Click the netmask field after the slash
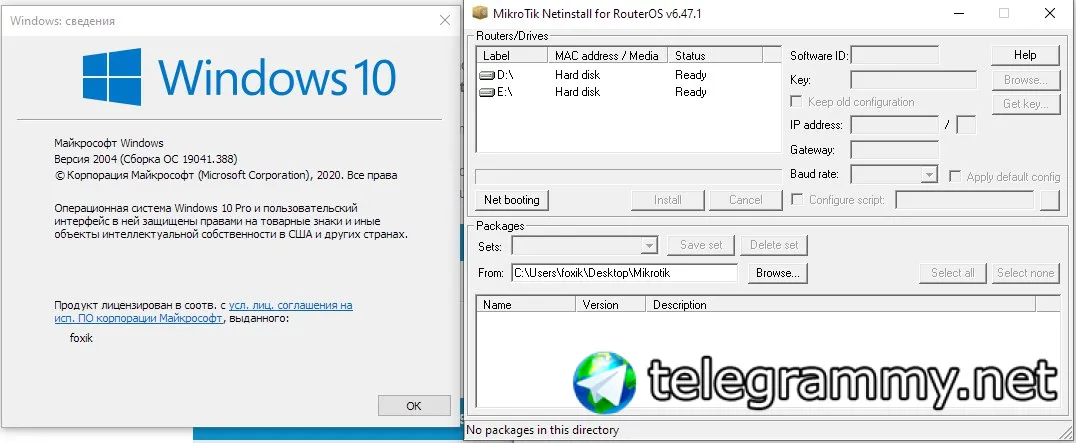1076x443 pixels. (966, 125)
